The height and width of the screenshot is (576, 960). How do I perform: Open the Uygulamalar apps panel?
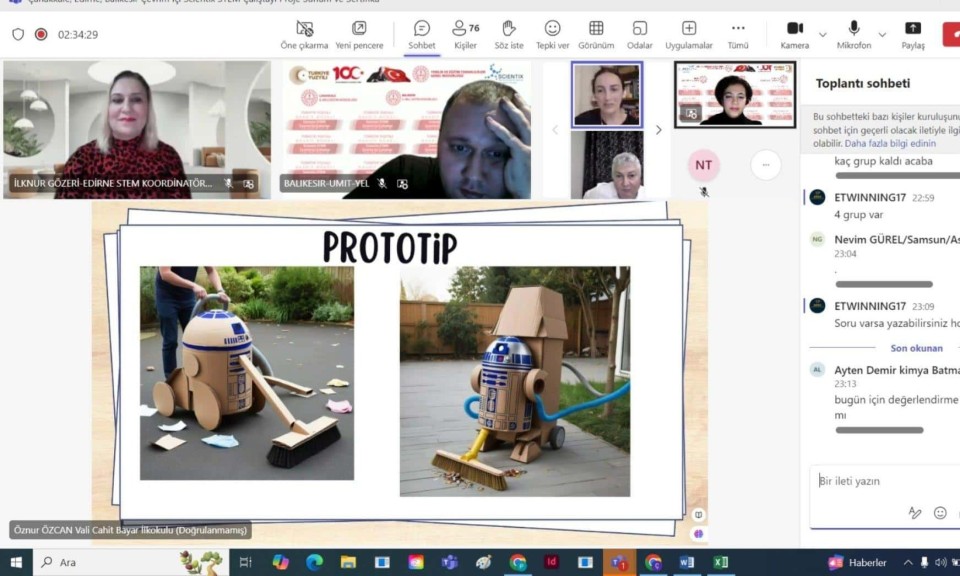[689, 35]
